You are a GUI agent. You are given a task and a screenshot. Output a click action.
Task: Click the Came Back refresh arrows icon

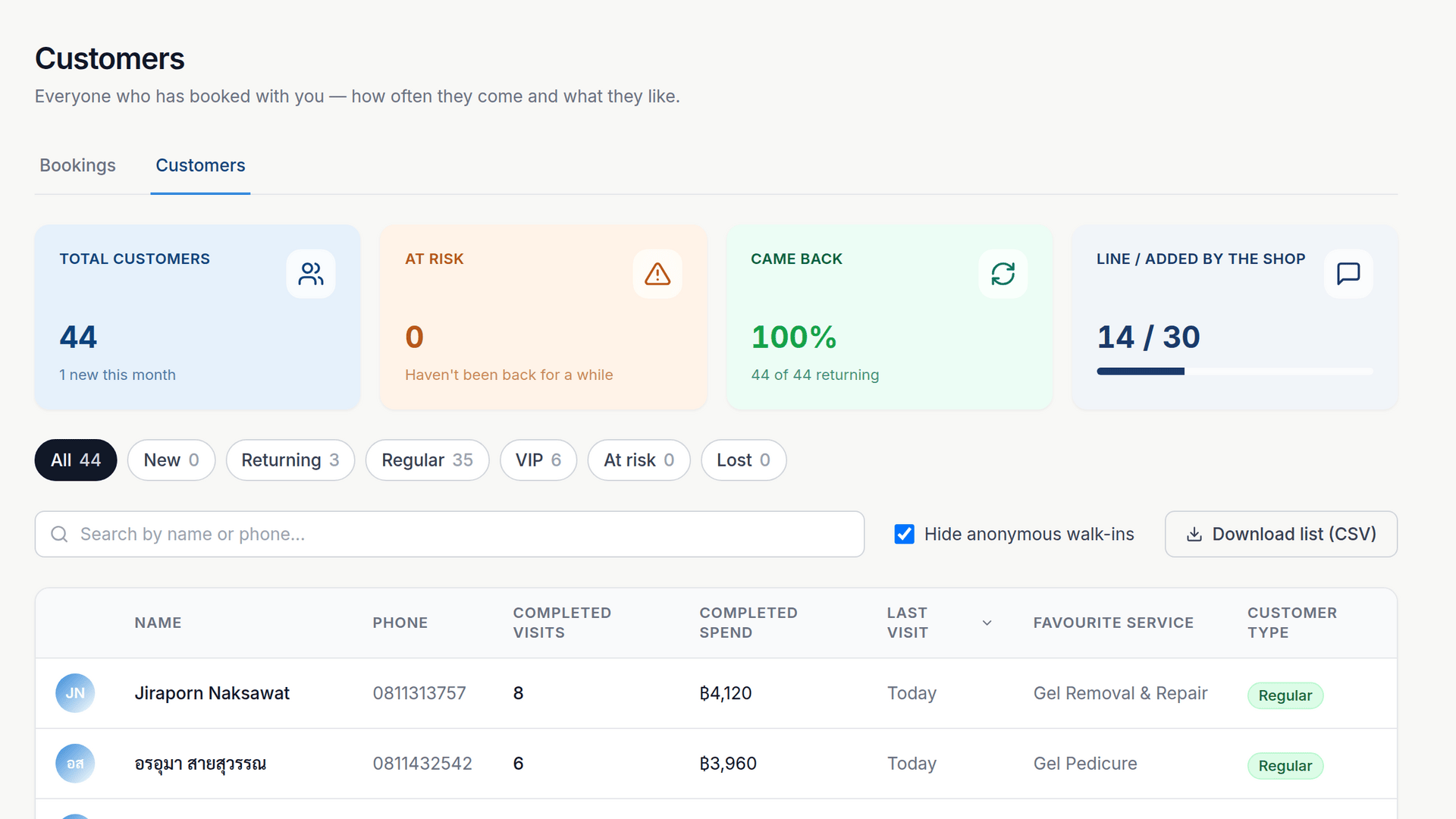[x=1003, y=274]
